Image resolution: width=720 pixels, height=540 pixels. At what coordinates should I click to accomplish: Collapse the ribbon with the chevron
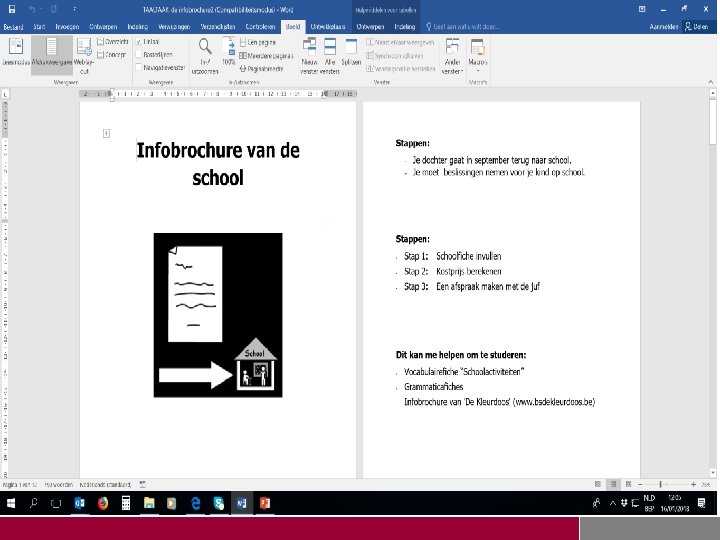click(711, 82)
